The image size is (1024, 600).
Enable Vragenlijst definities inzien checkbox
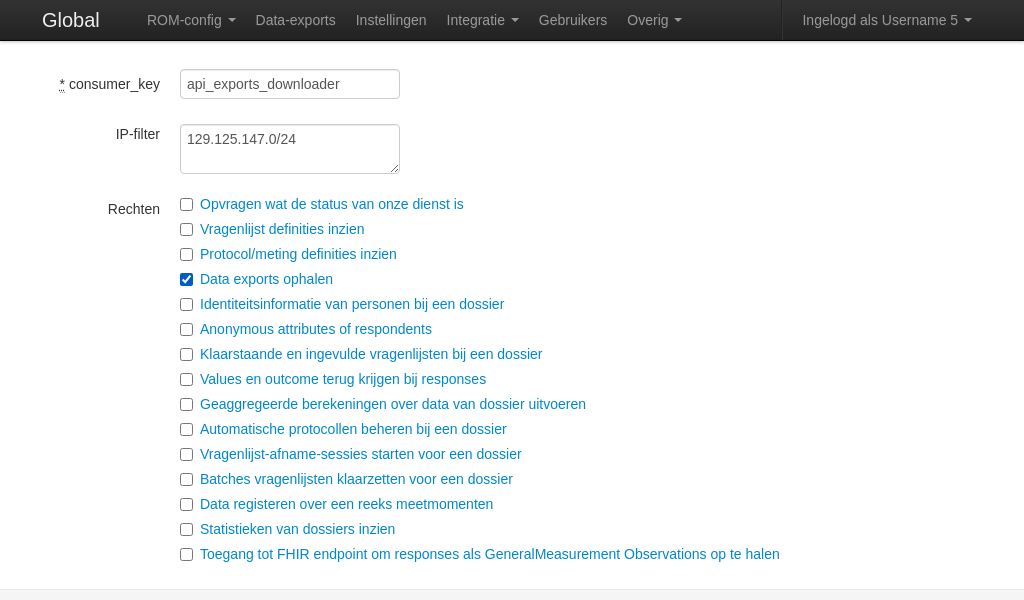(x=187, y=230)
